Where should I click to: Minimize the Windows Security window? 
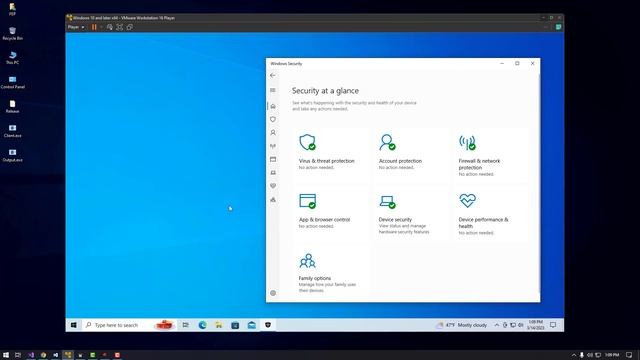coord(502,63)
